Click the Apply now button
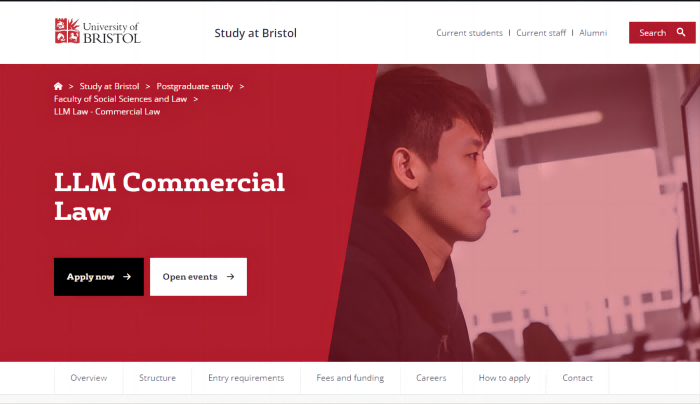This screenshot has height=404, width=700. click(99, 277)
